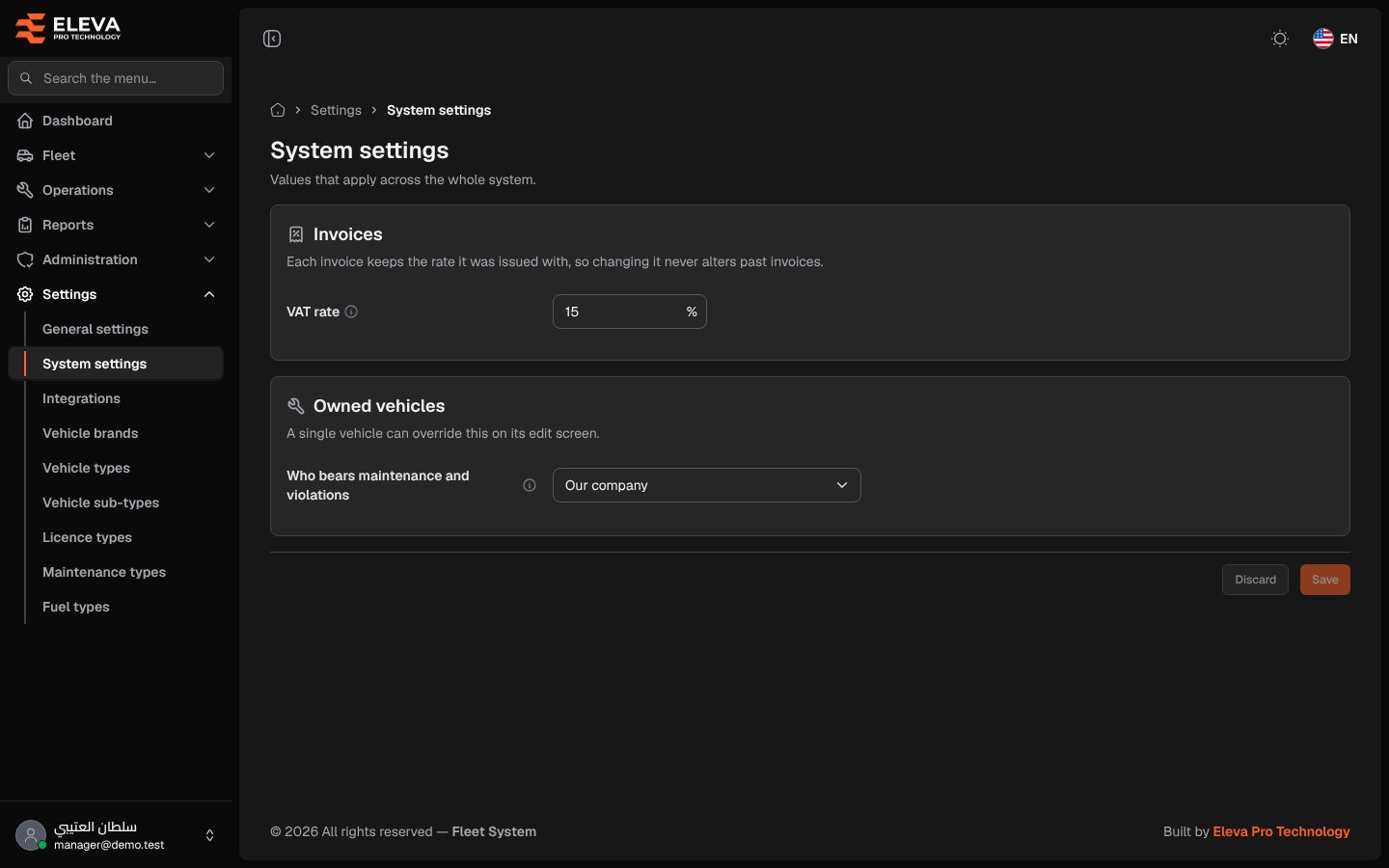This screenshot has width=1389, height=868.
Task: Click the Administration shield icon
Action: pos(25,259)
